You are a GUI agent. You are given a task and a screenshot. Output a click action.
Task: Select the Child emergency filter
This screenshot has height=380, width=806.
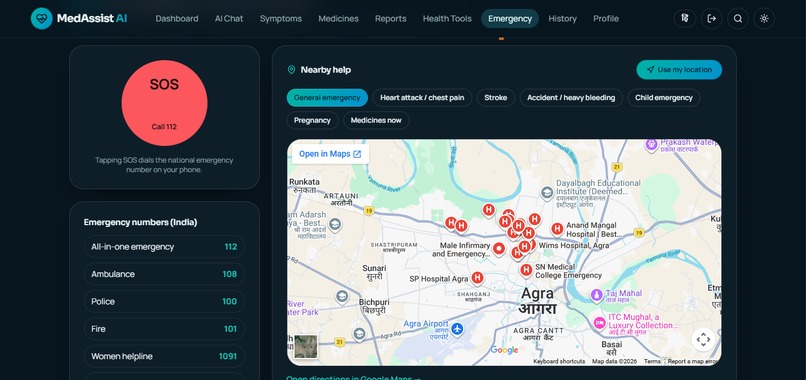[664, 98]
